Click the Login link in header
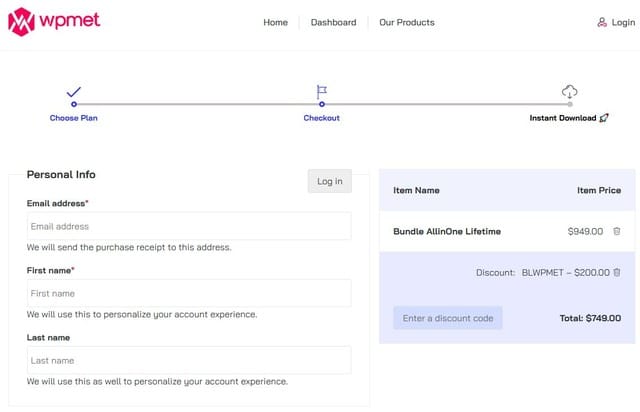 [x=623, y=22]
